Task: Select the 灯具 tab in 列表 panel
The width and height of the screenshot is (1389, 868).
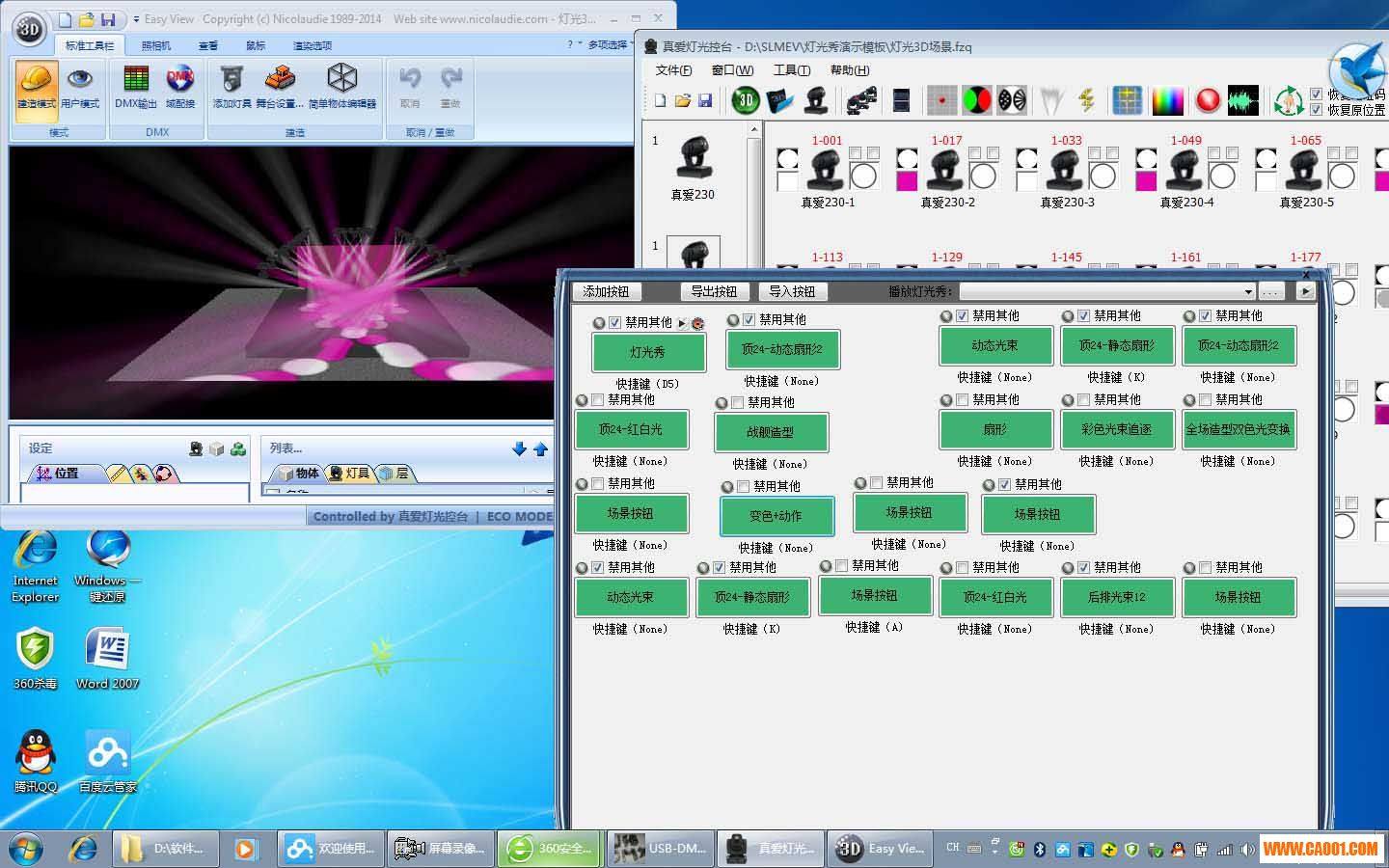Action: coord(349,474)
